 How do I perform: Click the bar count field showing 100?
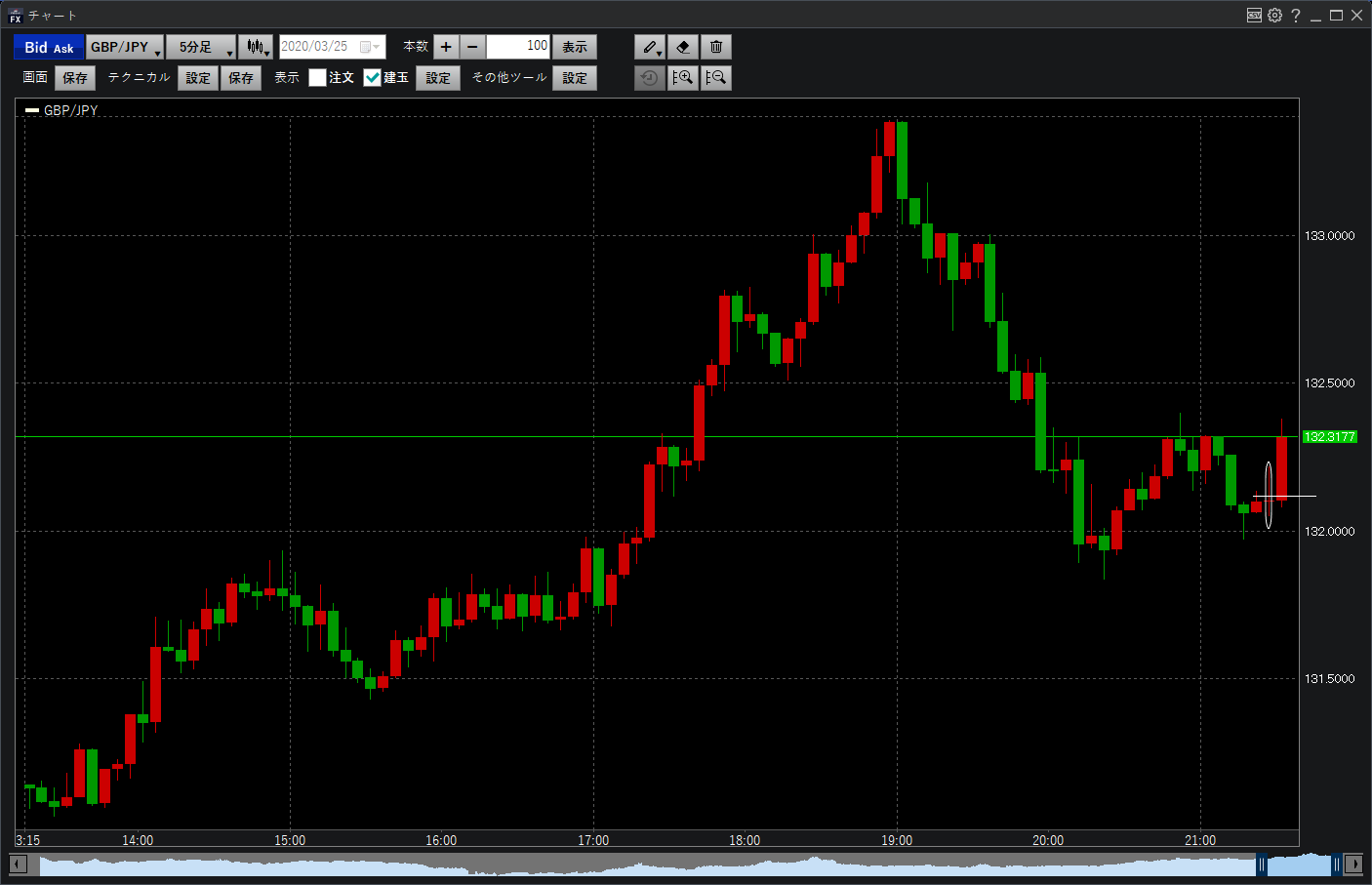(x=518, y=47)
